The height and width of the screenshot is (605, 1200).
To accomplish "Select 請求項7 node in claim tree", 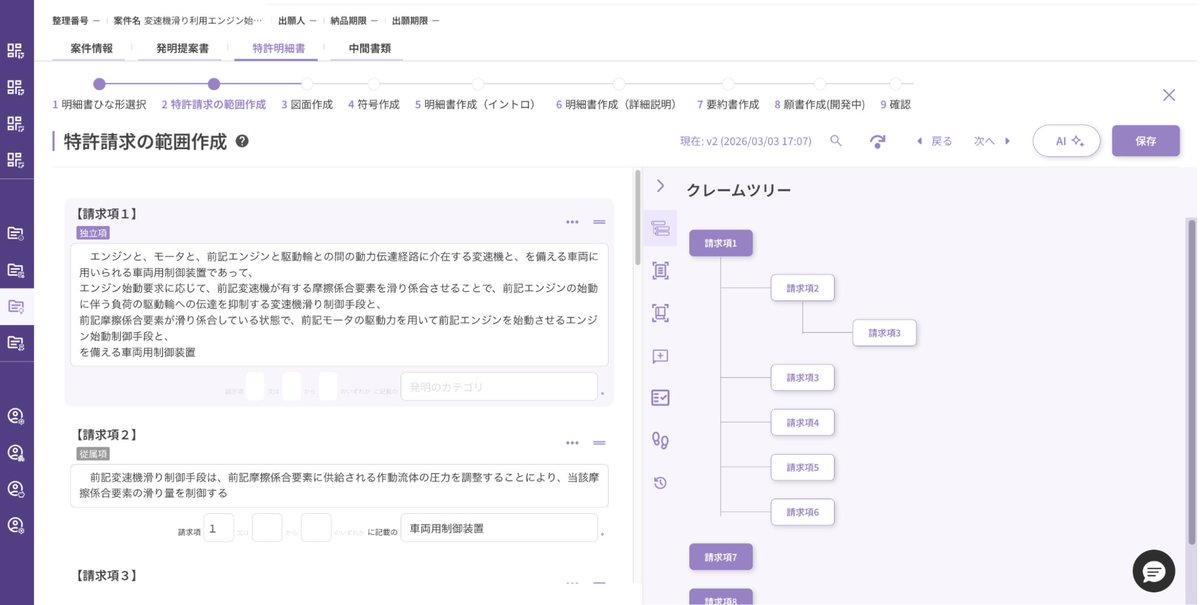I will click(721, 557).
